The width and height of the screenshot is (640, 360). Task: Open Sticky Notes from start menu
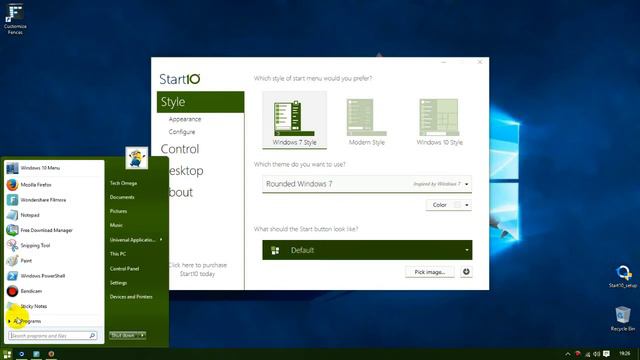coord(54,306)
